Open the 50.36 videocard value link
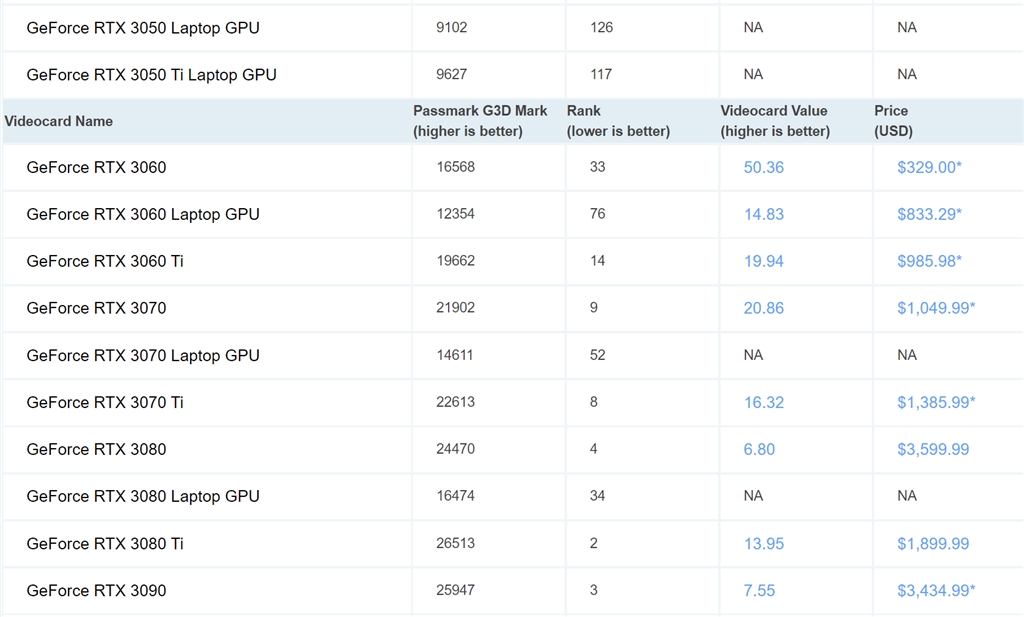This screenshot has width=1024, height=617. click(x=763, y=167)
